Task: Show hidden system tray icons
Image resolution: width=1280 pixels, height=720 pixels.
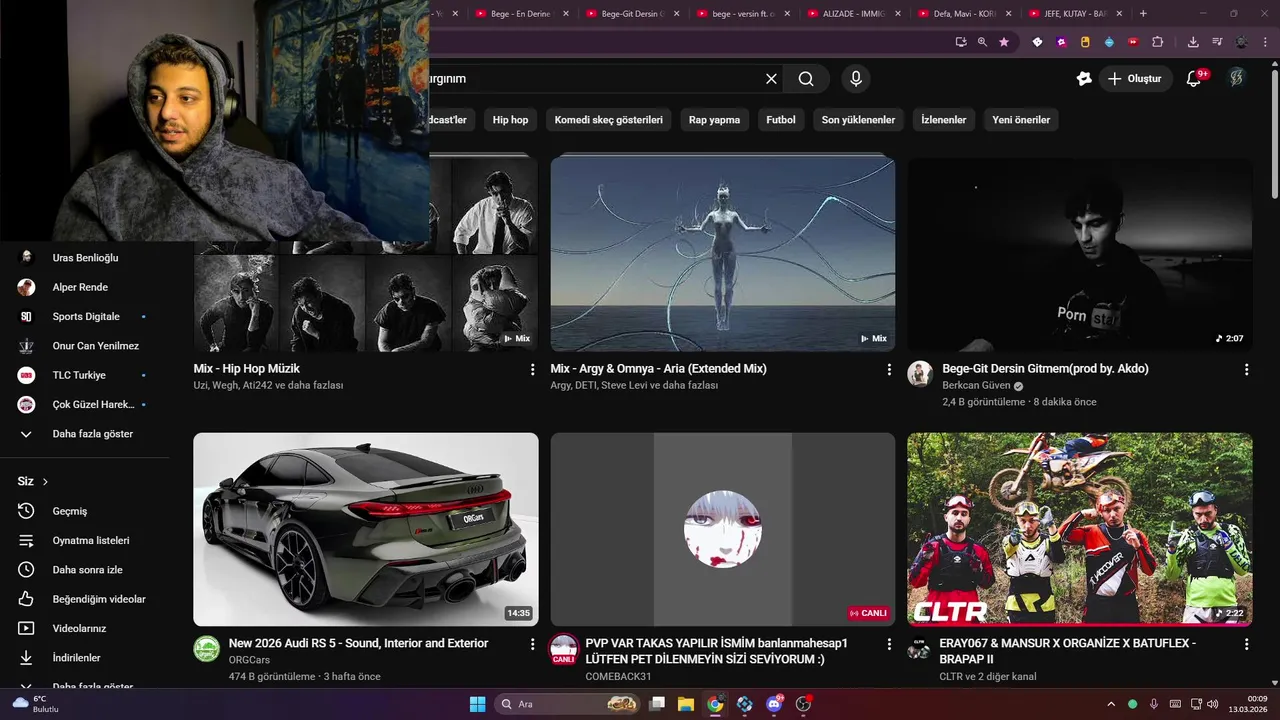Action: 1110,704
